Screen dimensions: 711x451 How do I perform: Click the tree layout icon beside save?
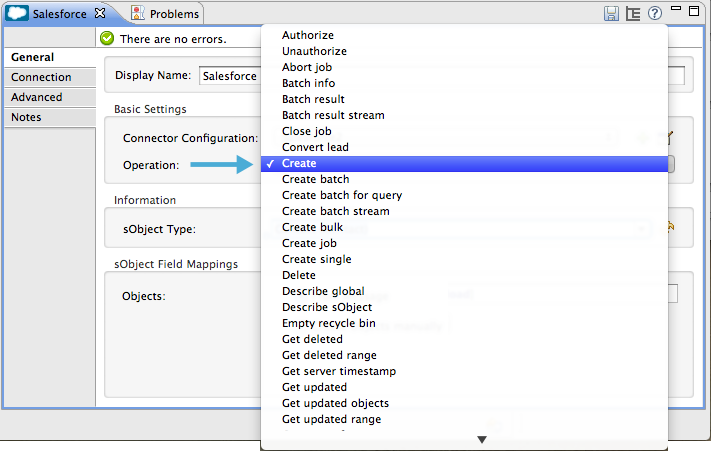pyautogui.click(x=633, y=14)
